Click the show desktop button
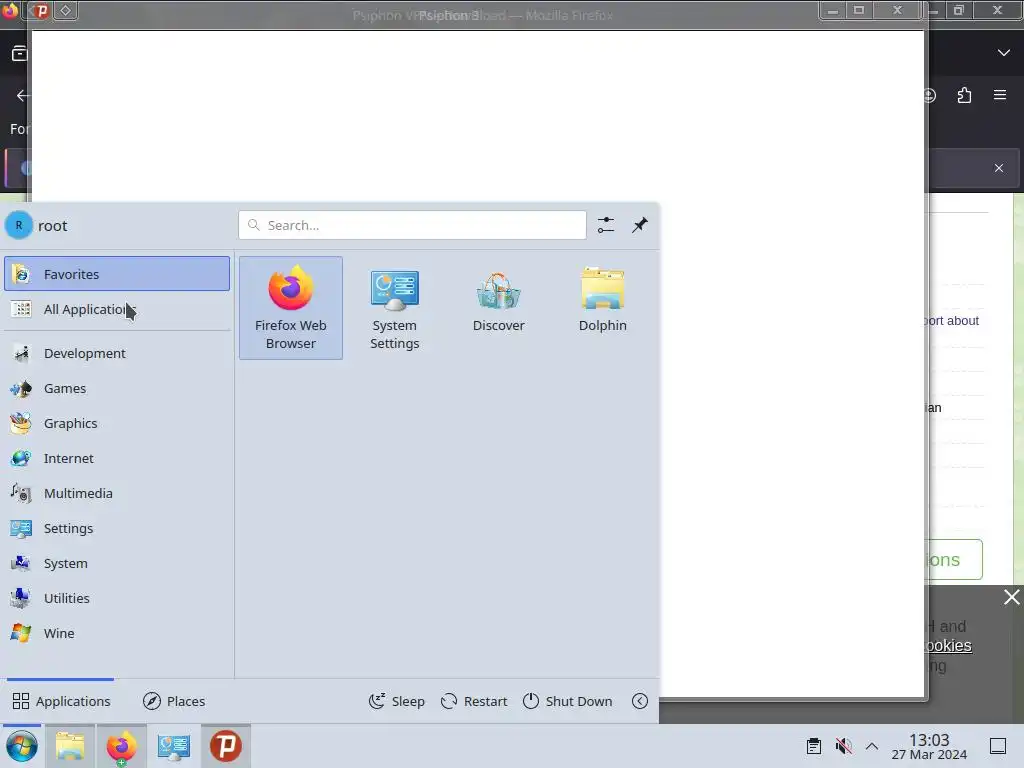The height and width of the screenshot is (768, 1024). [998, 746]
